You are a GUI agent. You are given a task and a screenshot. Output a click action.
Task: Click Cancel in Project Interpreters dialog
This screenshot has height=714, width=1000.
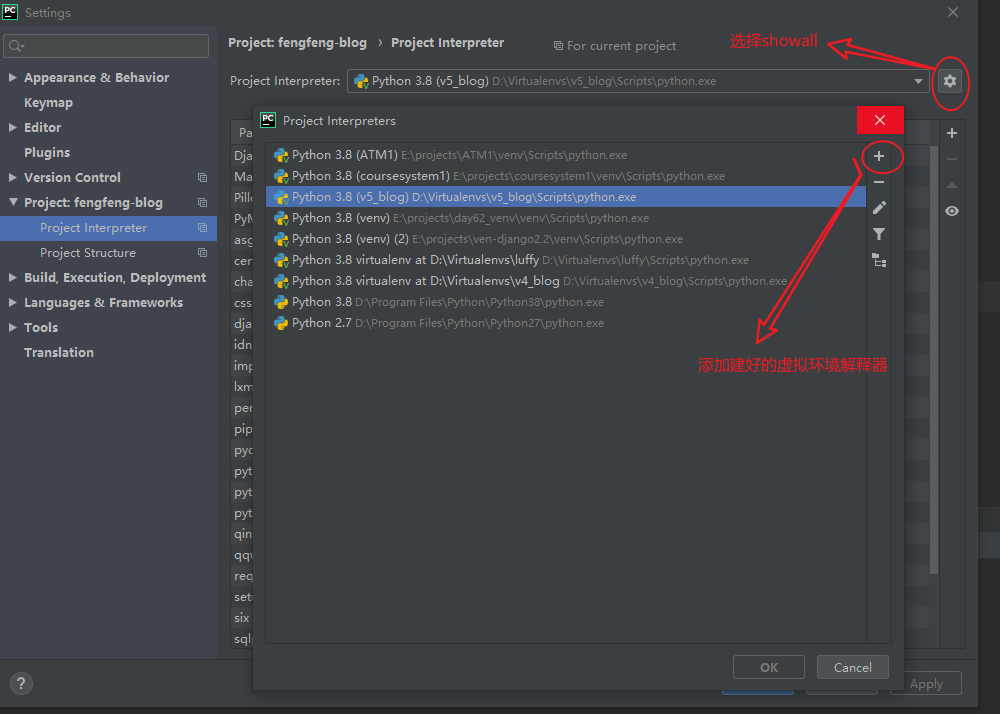click(853, 667)
